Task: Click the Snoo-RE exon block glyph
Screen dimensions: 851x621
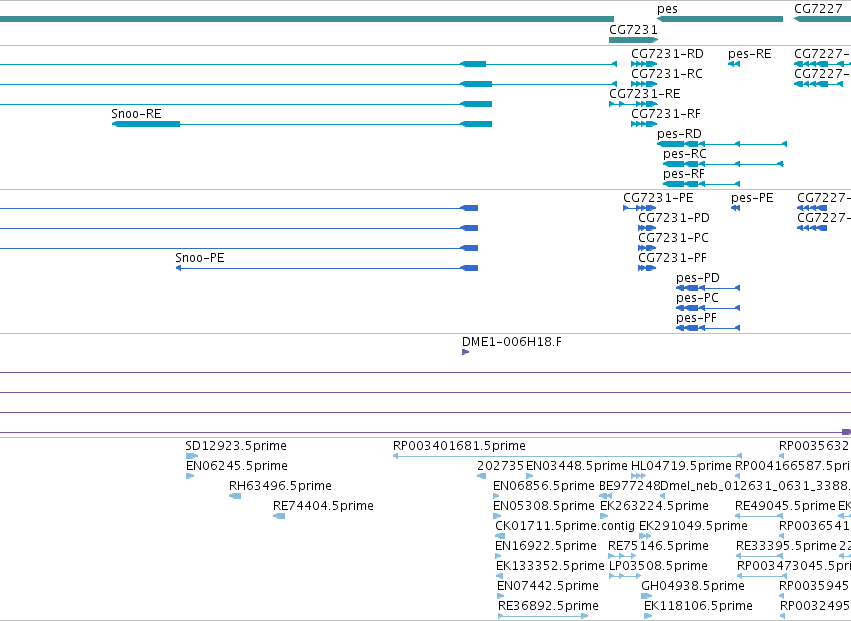Action: pyautogui.click(x=146, y=124)
